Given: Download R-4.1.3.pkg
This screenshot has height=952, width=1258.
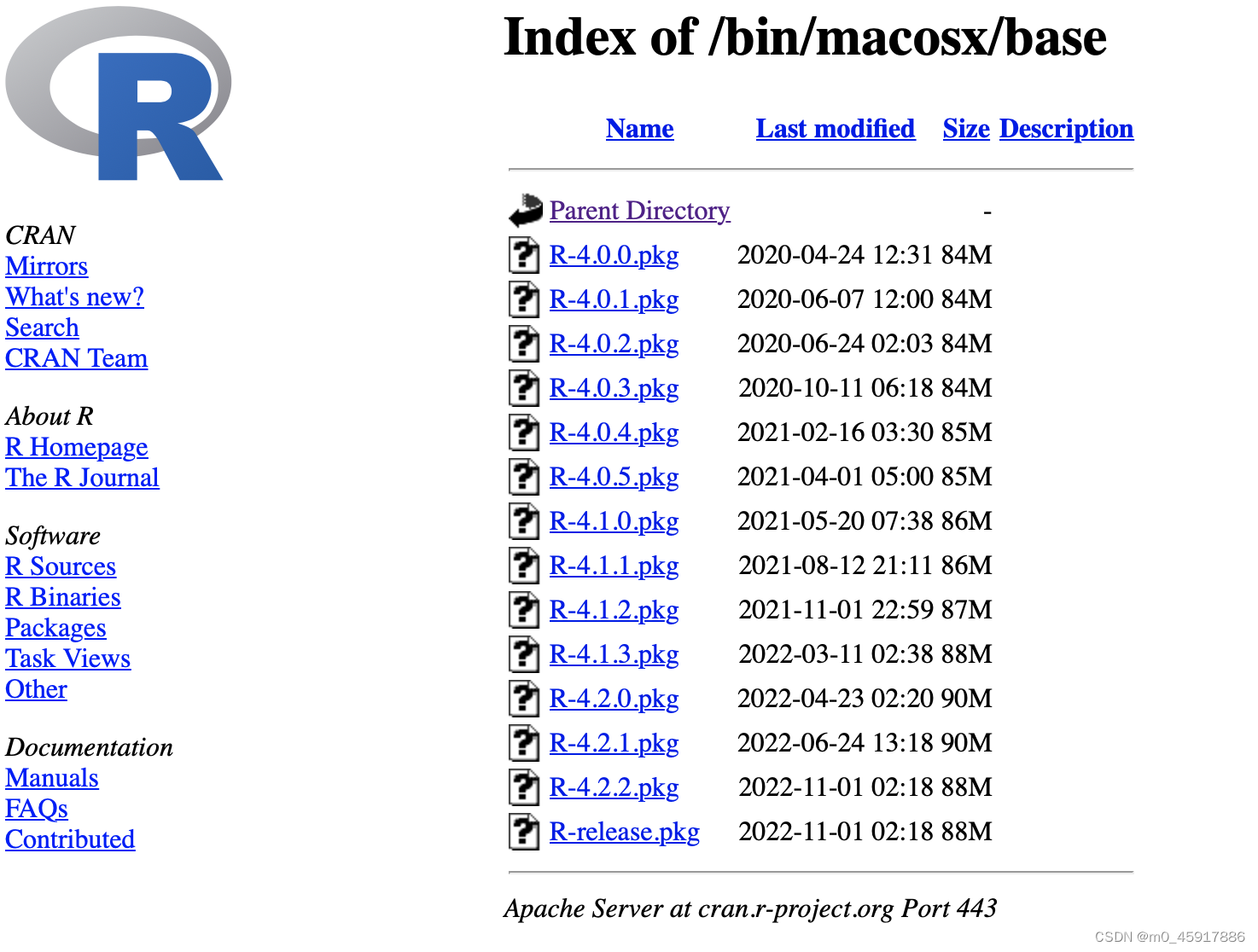Looking at the screenshot, I should click(614, 654).
